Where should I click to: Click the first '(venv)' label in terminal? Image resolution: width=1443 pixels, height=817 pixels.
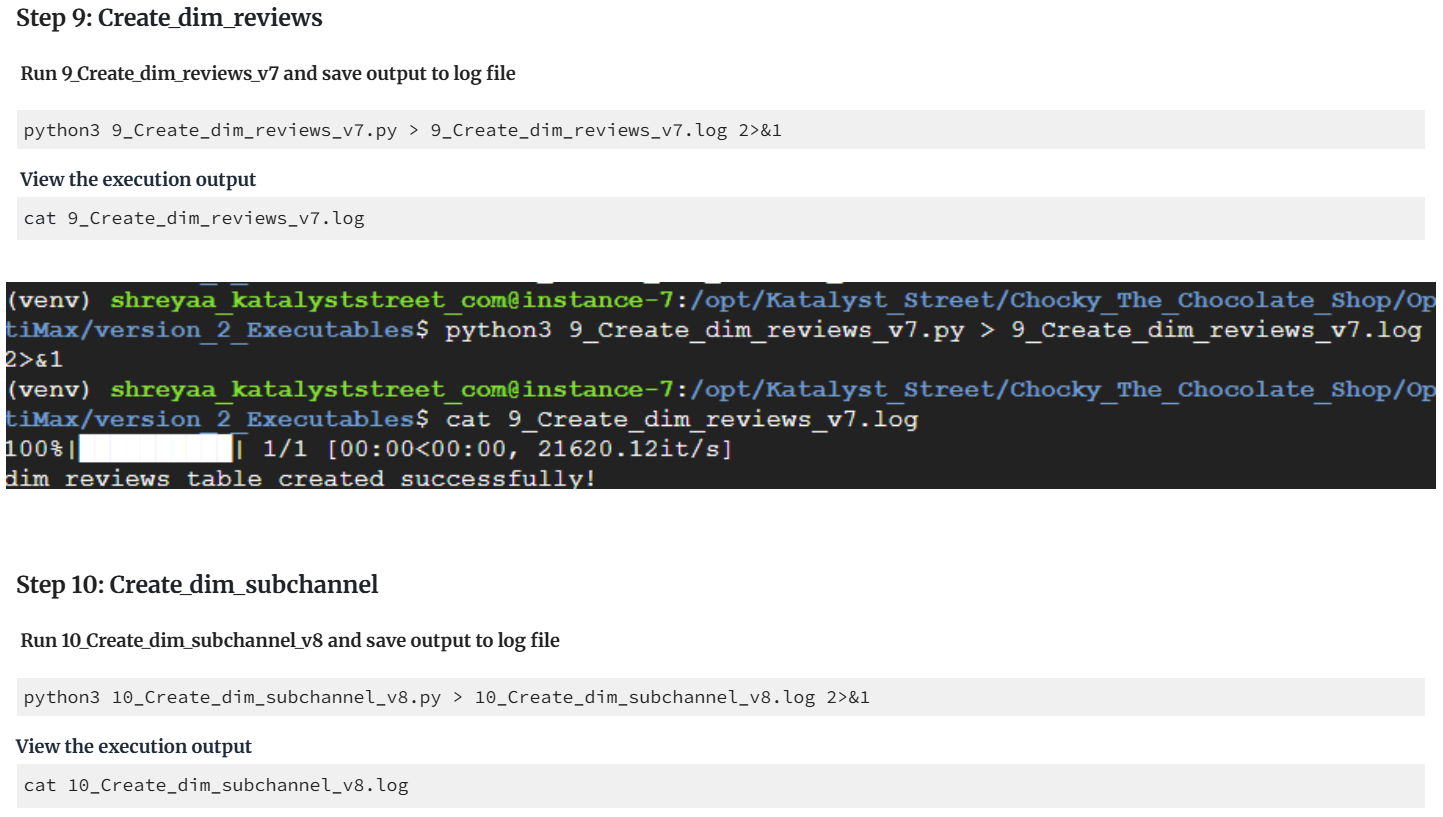pyautogui.click(x=50, y=301)
